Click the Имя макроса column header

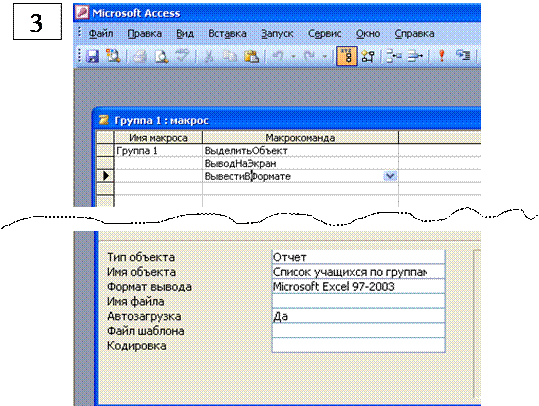pyautogui.click(x=158, y=138)
